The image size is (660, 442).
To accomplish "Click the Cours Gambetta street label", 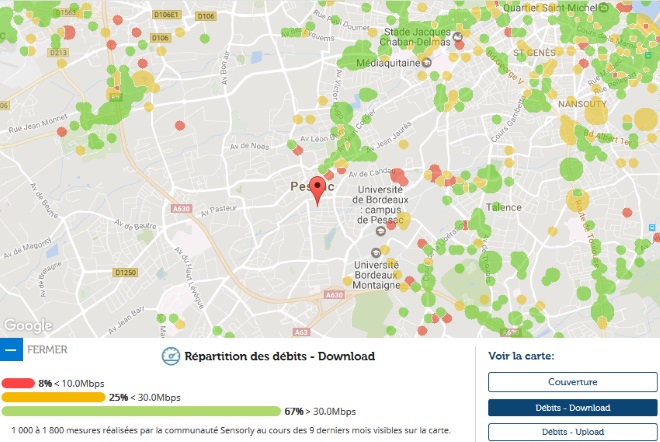I will pos(507,121).
